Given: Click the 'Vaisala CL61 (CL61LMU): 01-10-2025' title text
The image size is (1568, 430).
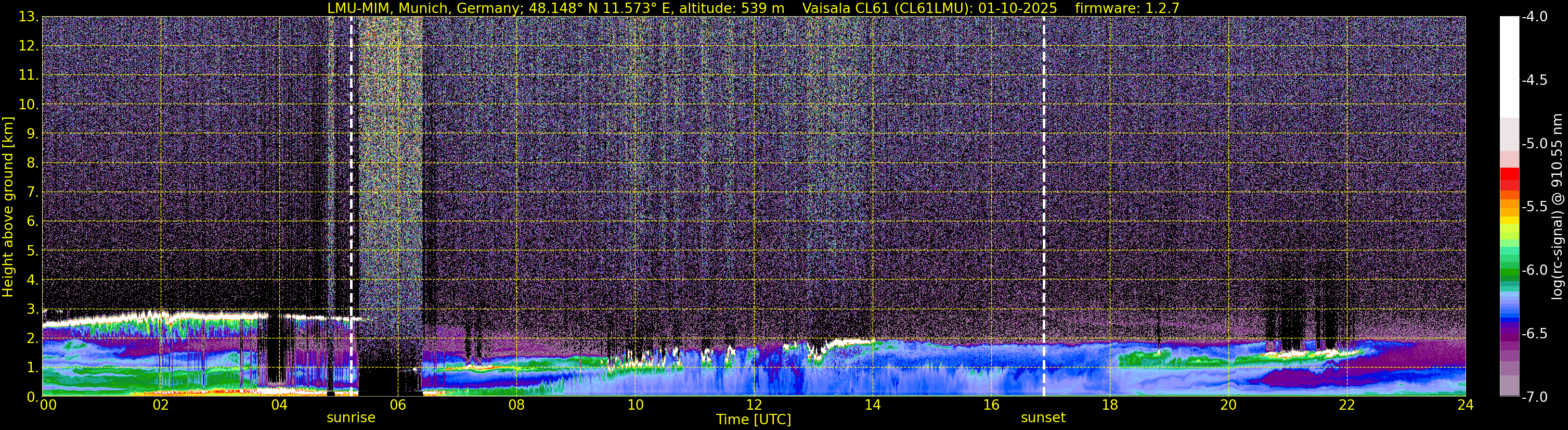Looking at the screenshot, I should (x=929, y=8).
